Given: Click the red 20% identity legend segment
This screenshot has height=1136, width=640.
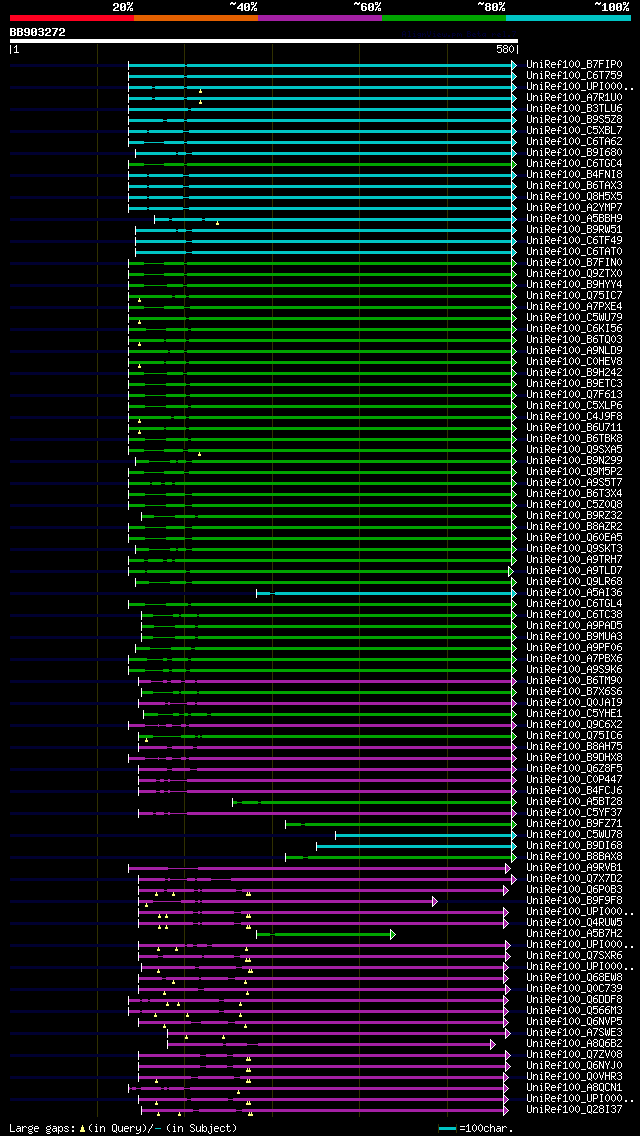Looking at the screenshot, I should (x=72, y=17).
